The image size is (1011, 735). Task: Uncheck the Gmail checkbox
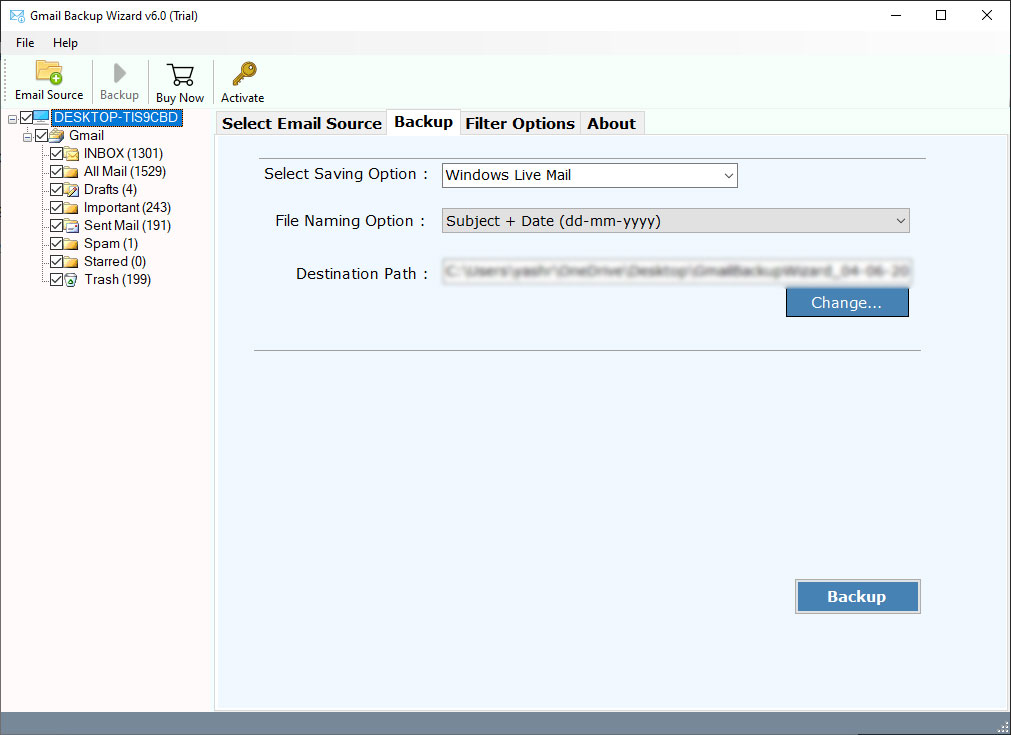pyautogui.click(x=42, y=135)
